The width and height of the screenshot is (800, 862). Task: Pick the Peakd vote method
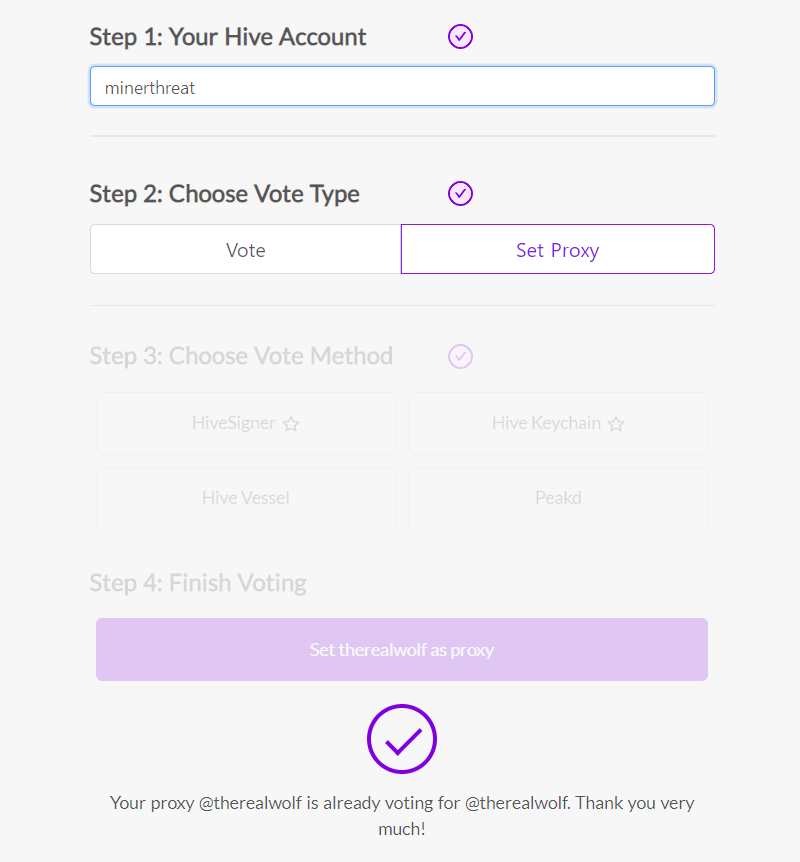click(x=558, y=498)
